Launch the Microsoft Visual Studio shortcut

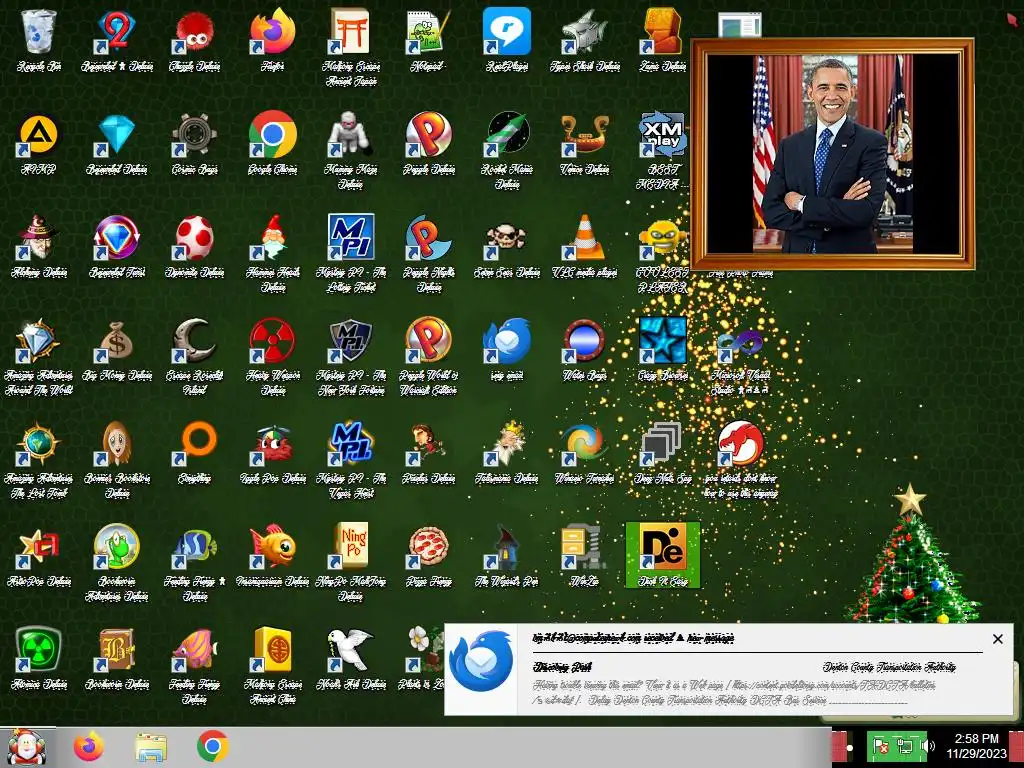pyautogui.click(x=741, y=342)
